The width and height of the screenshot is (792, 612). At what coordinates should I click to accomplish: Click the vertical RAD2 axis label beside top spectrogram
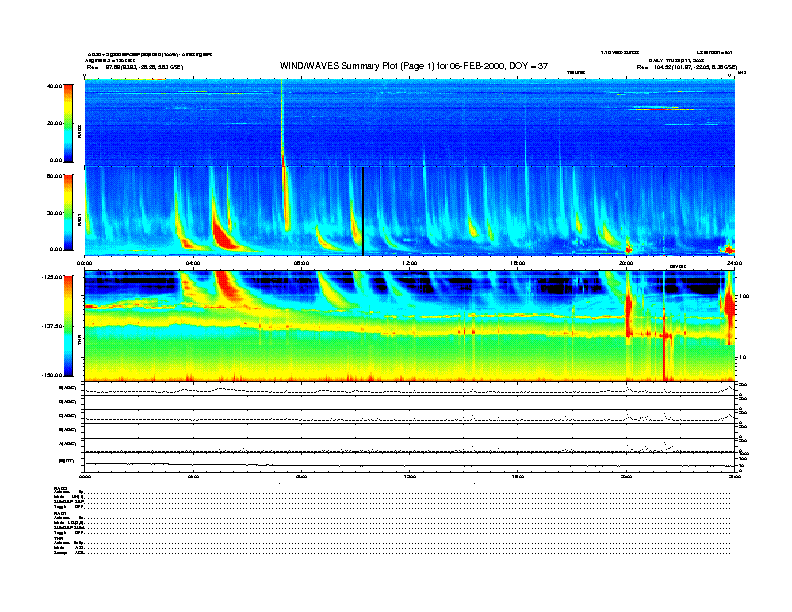tap(79, 132)
